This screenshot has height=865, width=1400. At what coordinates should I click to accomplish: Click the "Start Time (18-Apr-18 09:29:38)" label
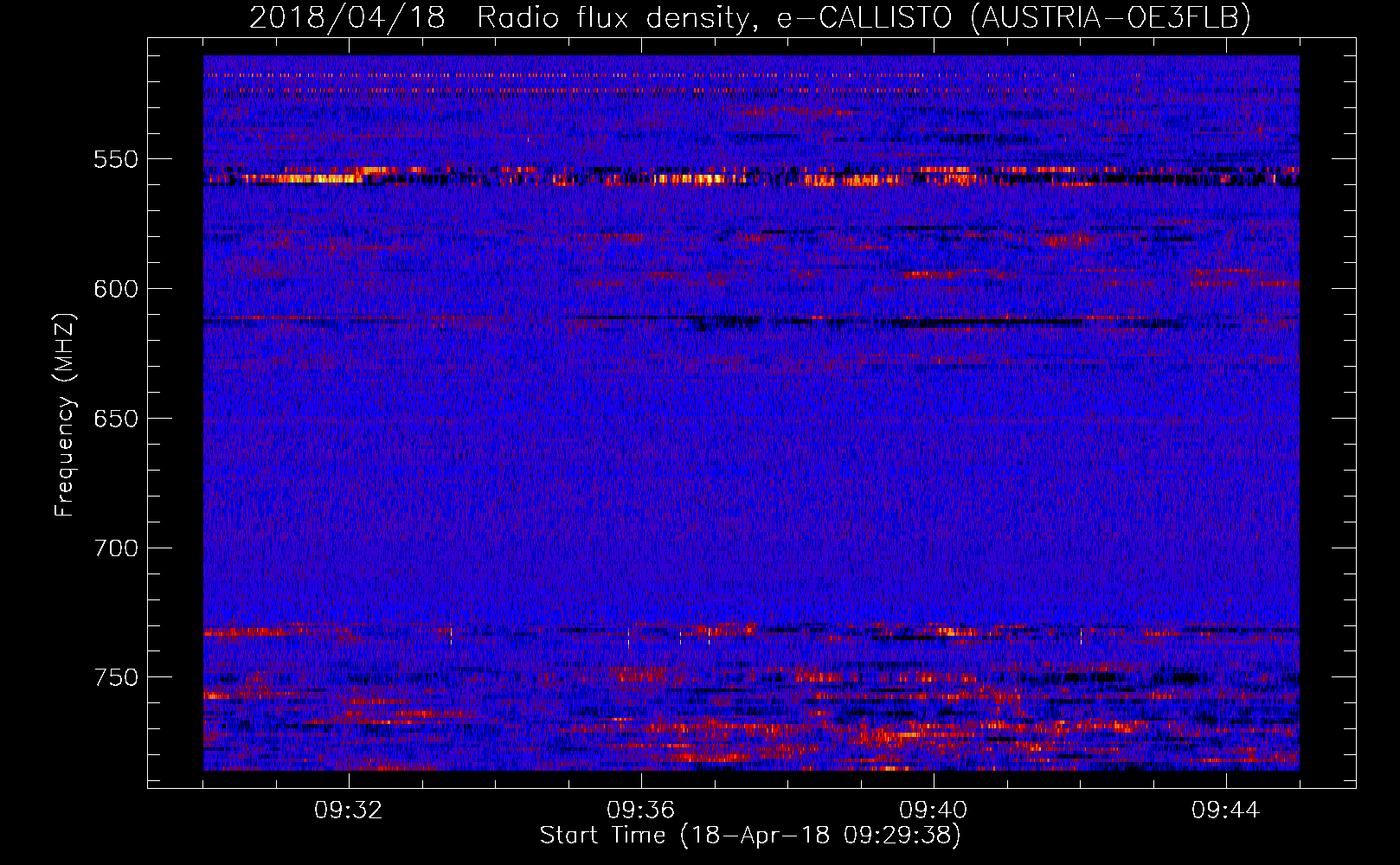750,836
